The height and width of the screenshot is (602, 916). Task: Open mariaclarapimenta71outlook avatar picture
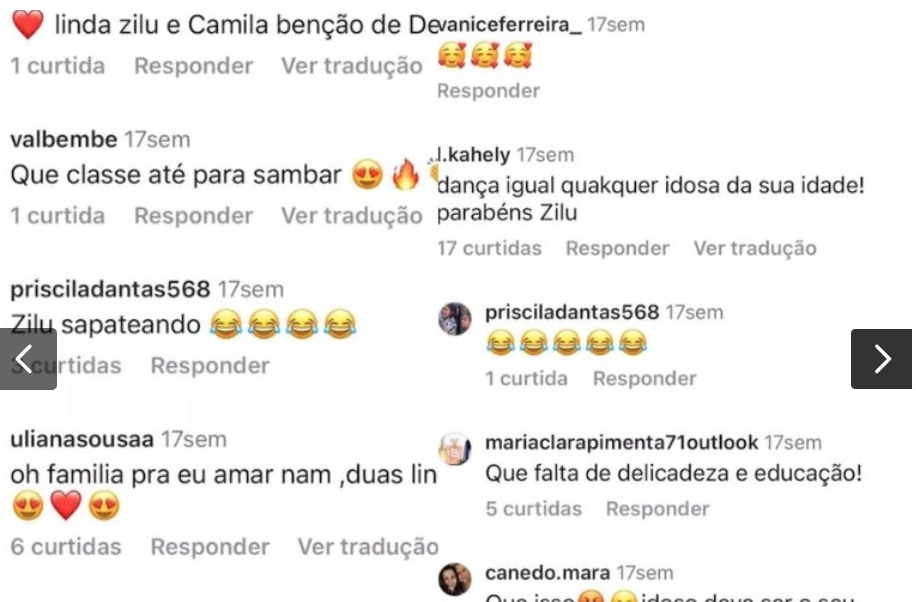coord(454,449)
